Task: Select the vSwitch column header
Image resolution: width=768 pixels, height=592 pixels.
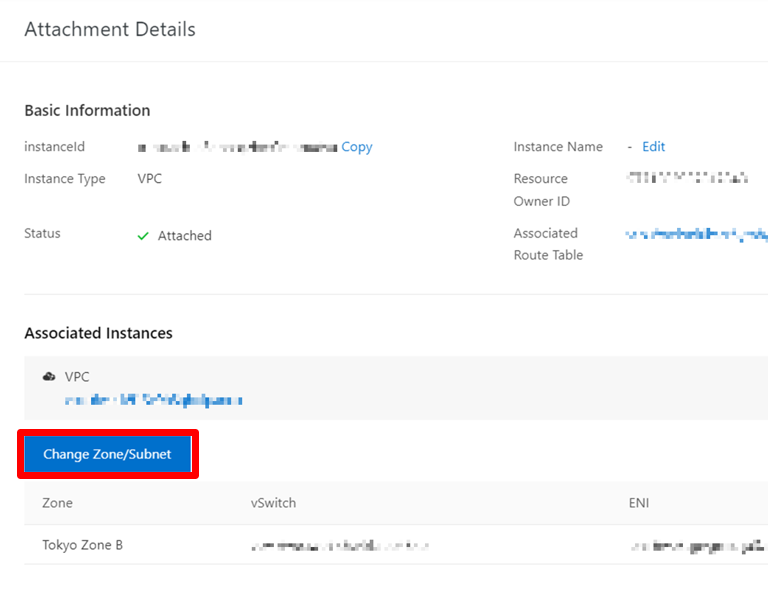Action: tap(273, 503)
